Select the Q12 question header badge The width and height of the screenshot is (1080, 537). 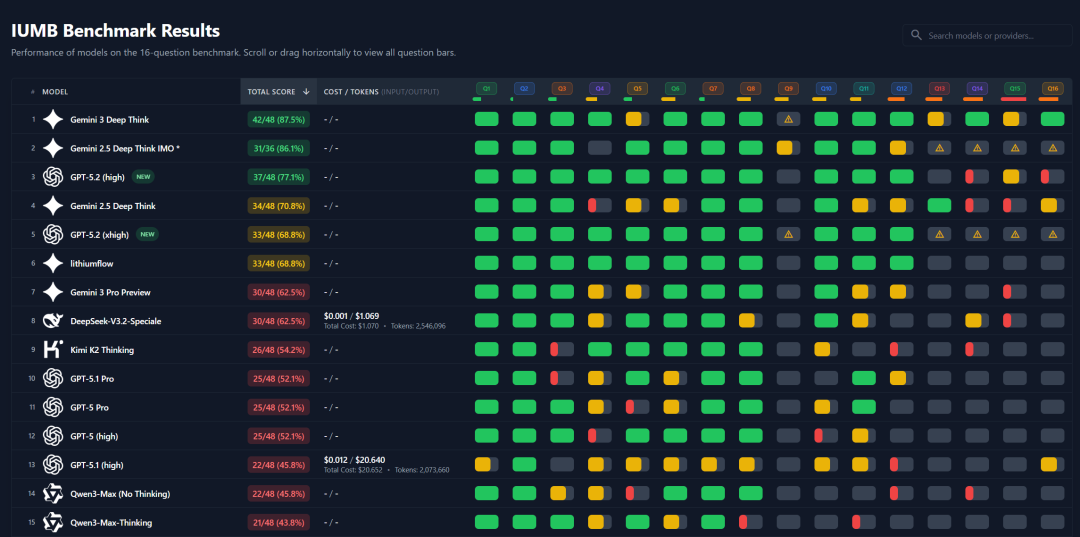(902, 89)
